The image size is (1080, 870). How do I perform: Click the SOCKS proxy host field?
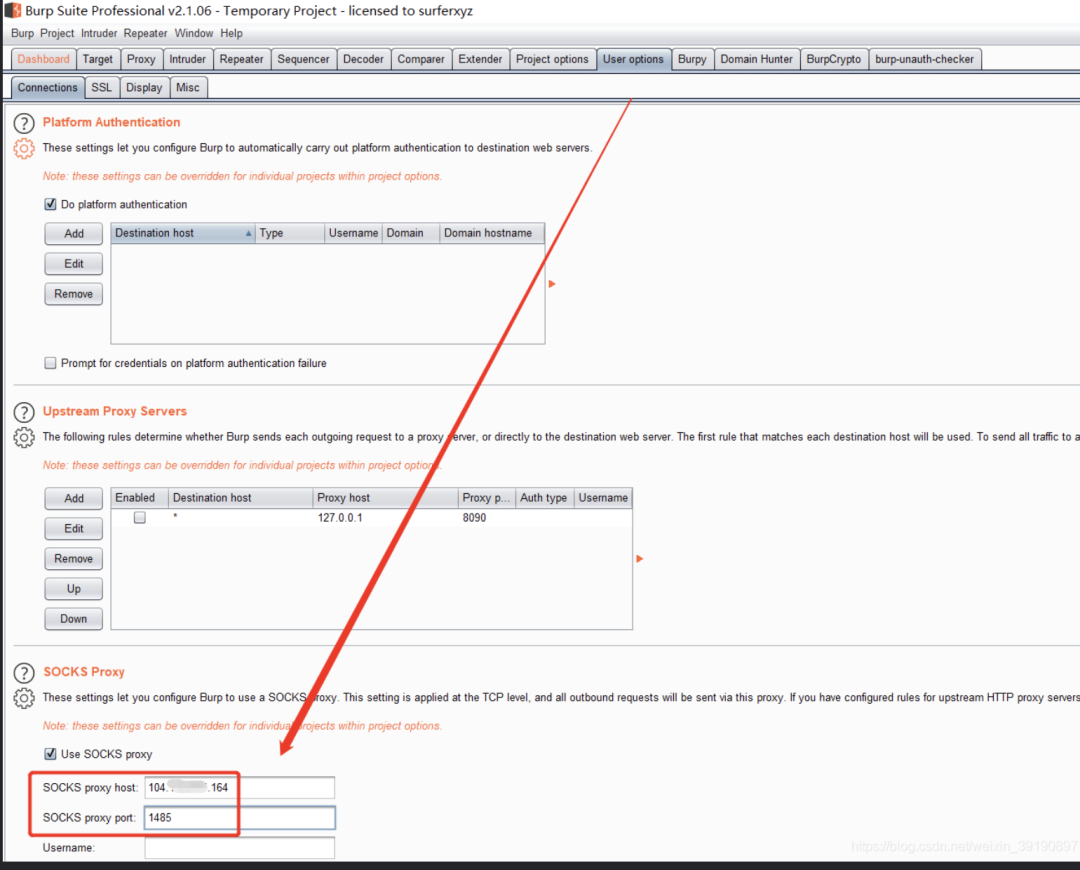tap(240, 787)
